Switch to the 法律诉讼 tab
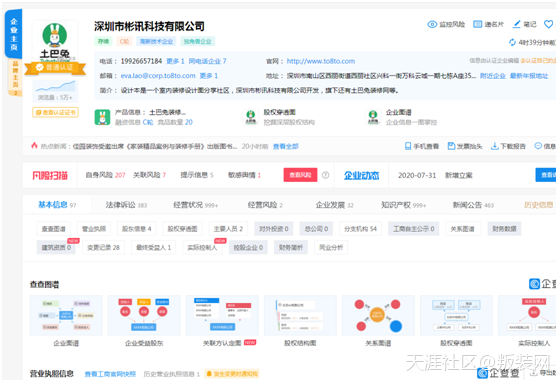 [x=126, y=205]
